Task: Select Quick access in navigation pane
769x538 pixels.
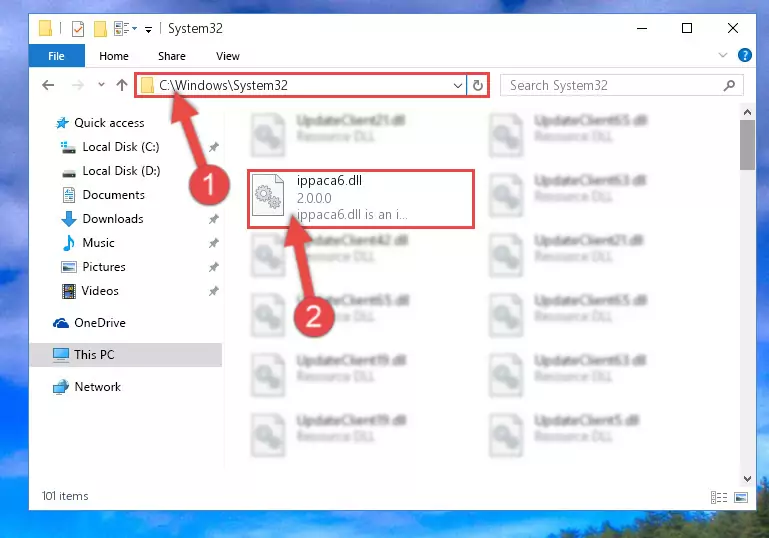Action: click(109, 123)
